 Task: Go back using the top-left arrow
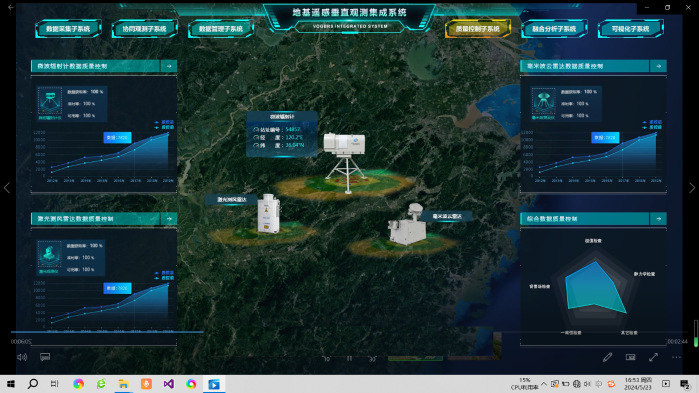pyautogui.click(x=11, y=7)
